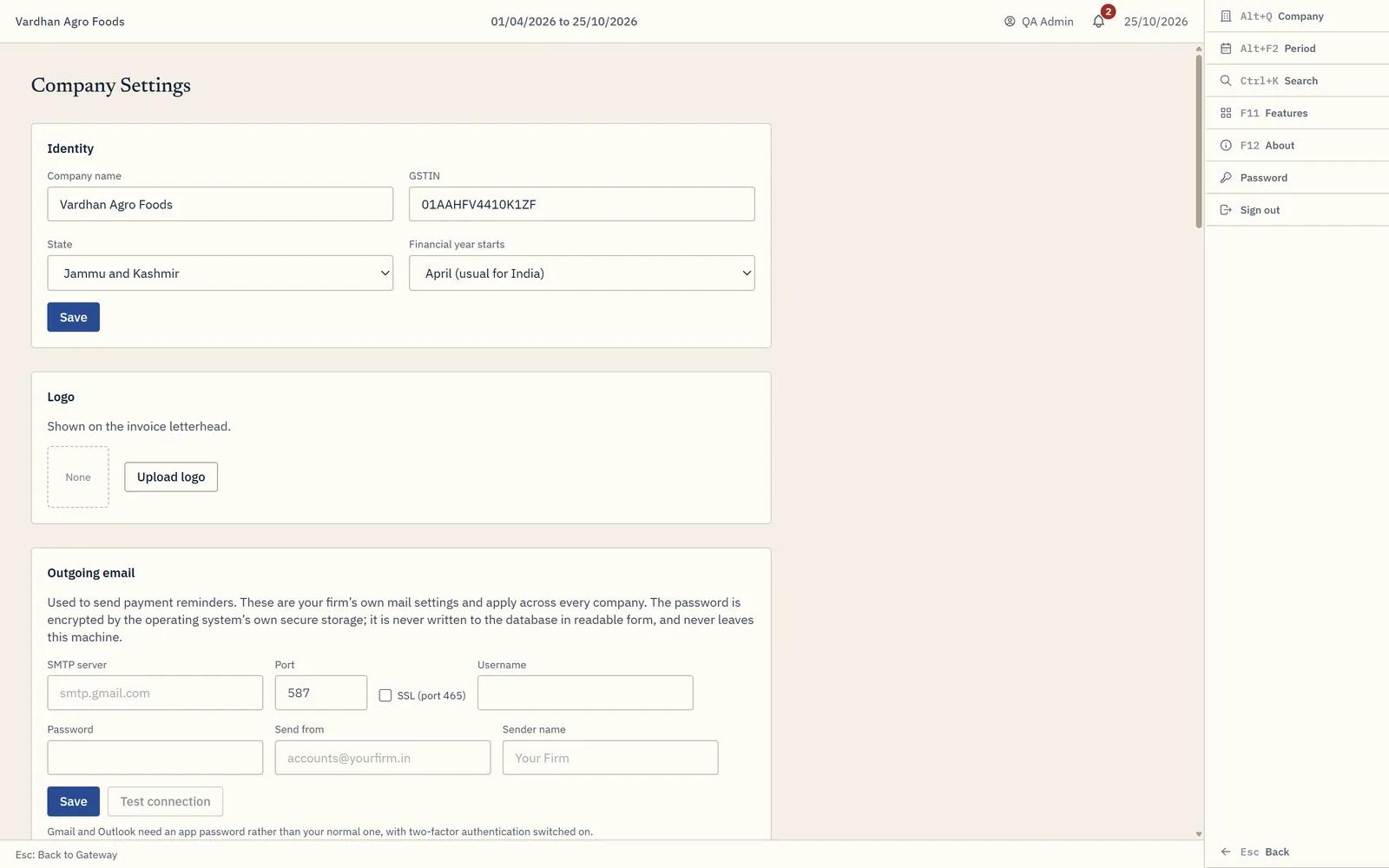Image resolution: width=1389 pixels, height=868 pixels.
Task: Save the Outgoing email settings
Action: pos(74,801)
